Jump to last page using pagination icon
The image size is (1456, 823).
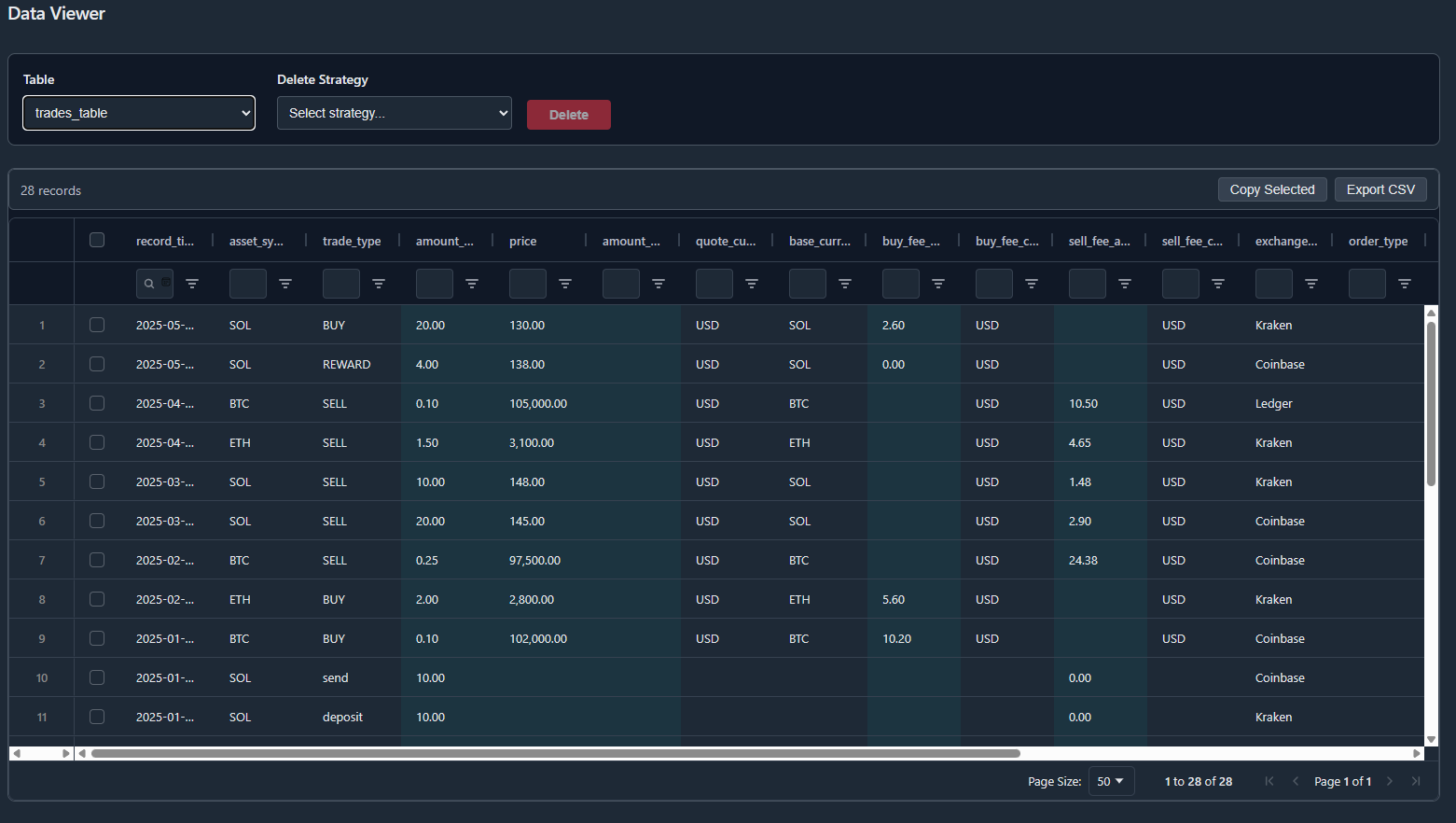pyautogui.click(x=1416, y=781)
